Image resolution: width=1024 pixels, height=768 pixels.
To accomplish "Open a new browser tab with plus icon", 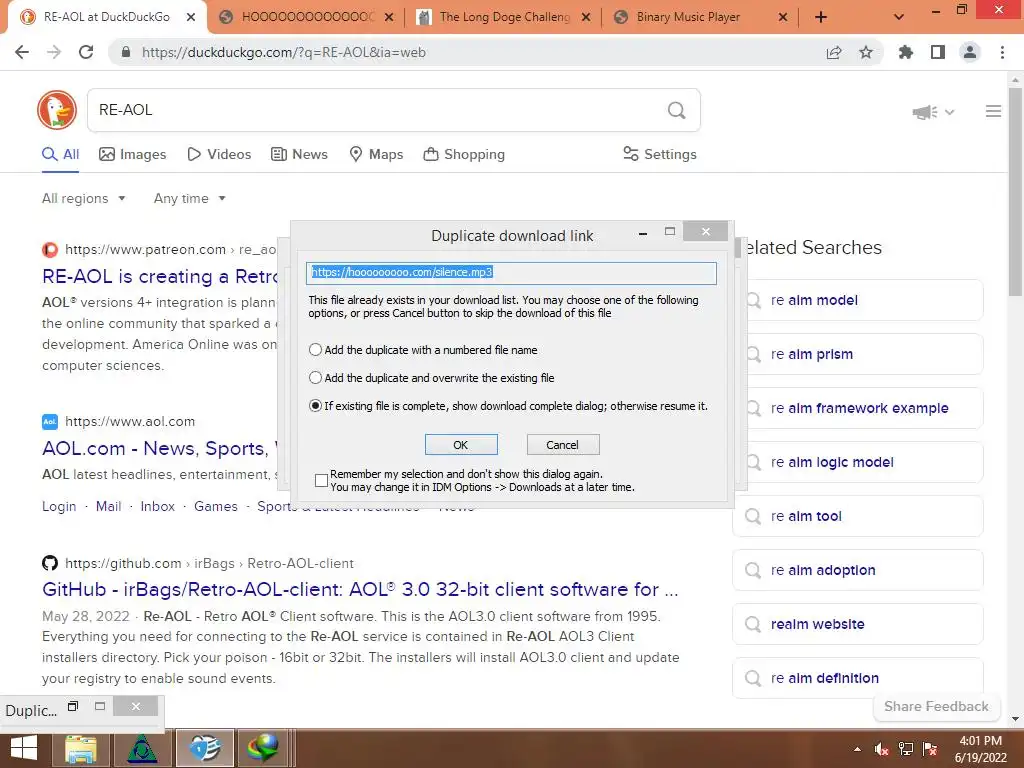I will [x=821, y=18].
